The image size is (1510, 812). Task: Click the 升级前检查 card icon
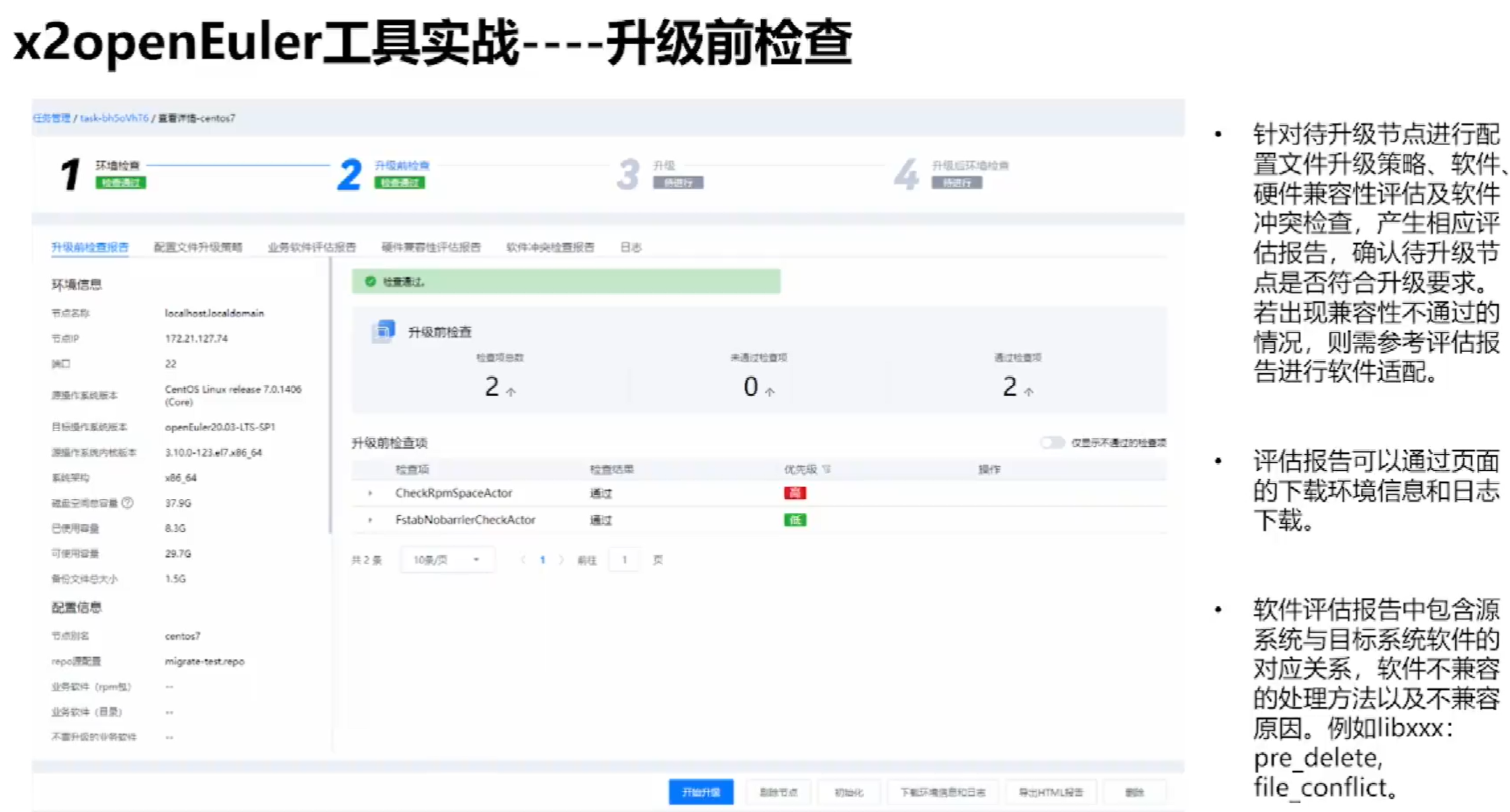point(384,331)
